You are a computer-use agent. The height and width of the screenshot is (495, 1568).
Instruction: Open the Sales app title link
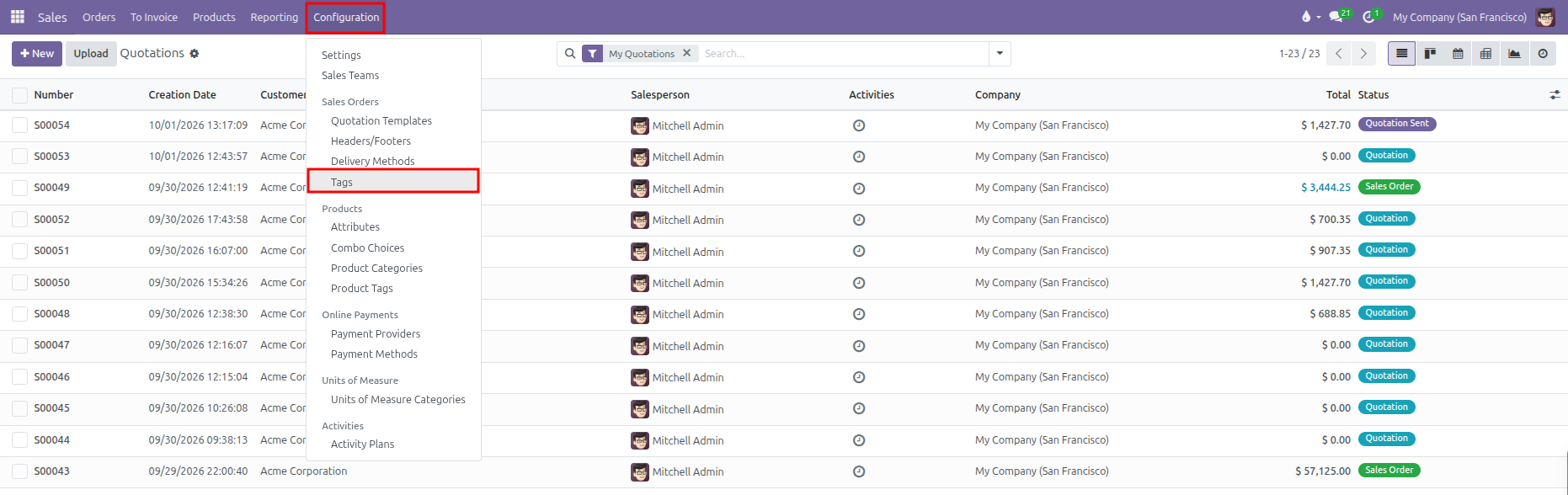(x=52, y=17)
